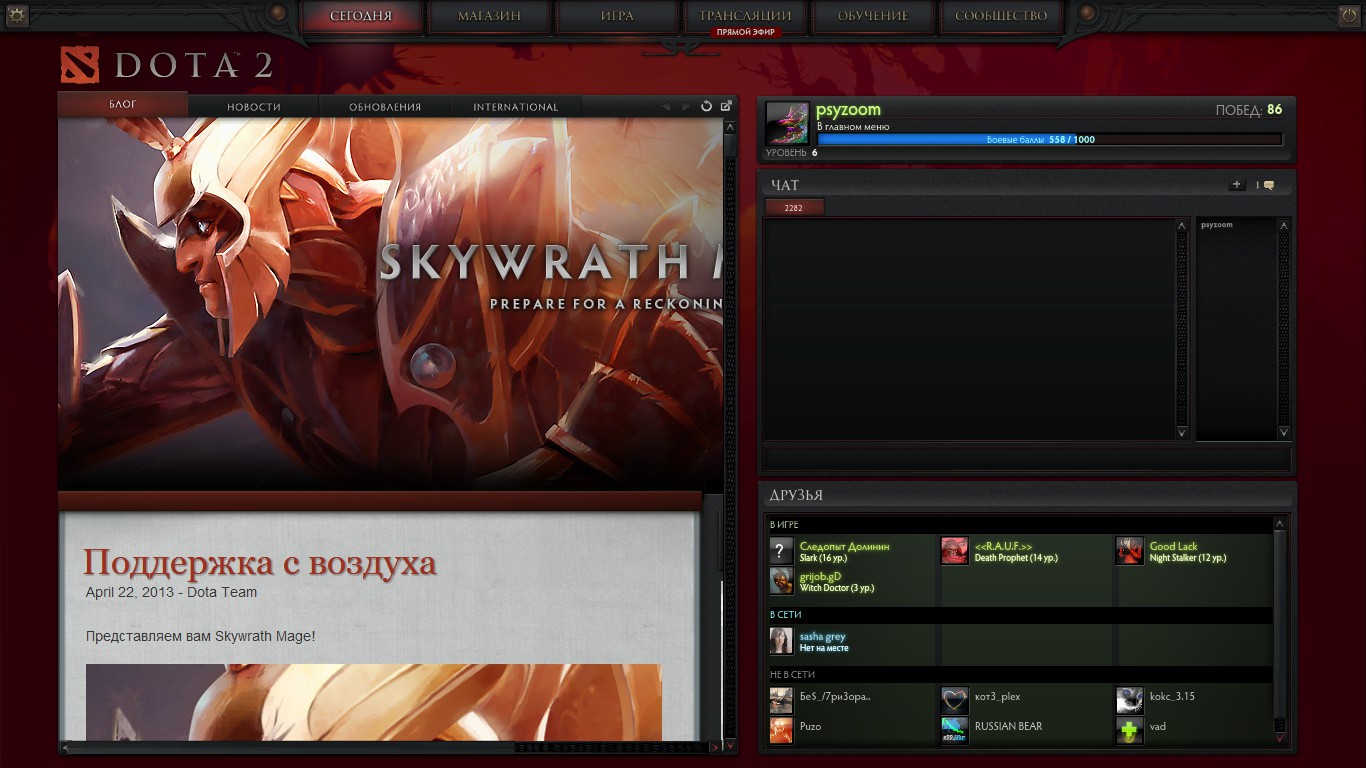Click chat member list scroll up arrow

(x=1284, y=226)
